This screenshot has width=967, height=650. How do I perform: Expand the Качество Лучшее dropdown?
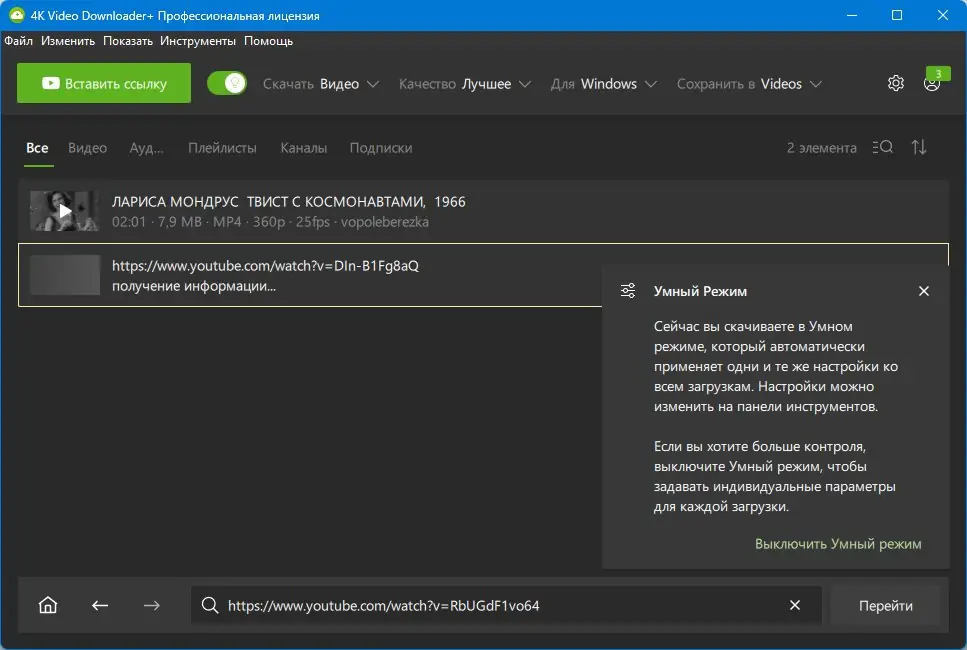(x=464, y=84)
